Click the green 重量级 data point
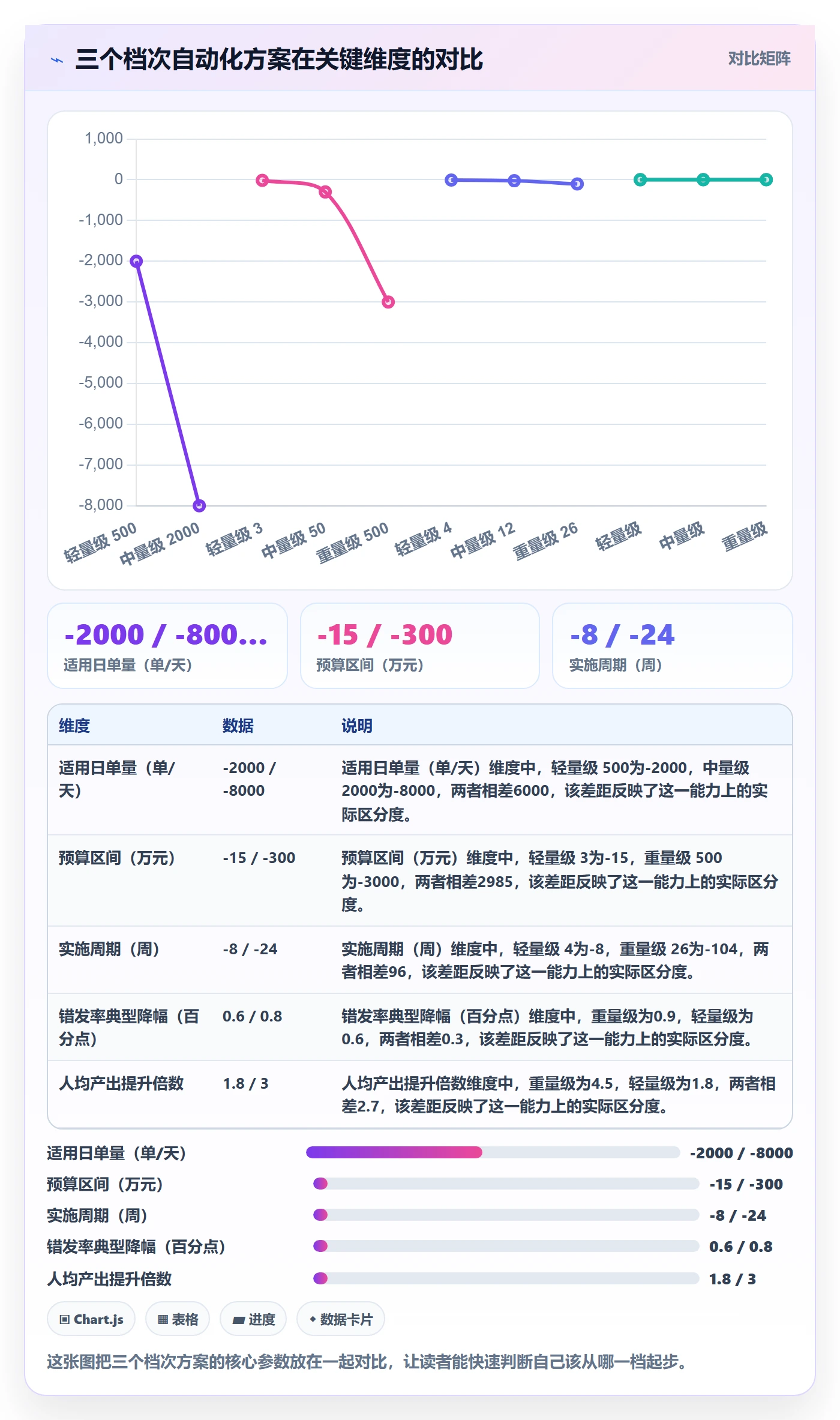 [x=766, y=179]
